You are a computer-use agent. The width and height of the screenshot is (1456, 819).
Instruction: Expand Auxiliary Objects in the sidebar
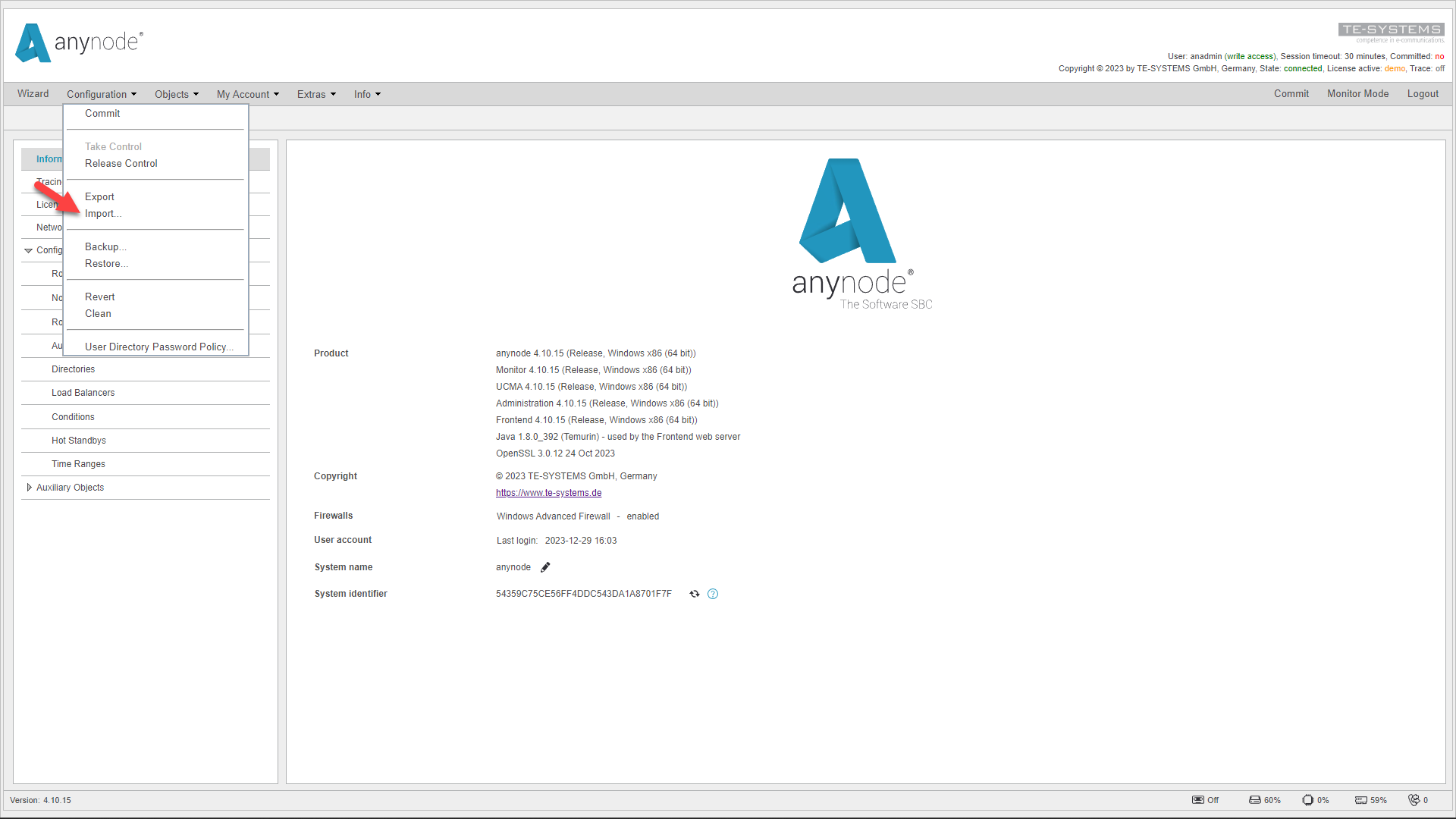click(30, 487)
